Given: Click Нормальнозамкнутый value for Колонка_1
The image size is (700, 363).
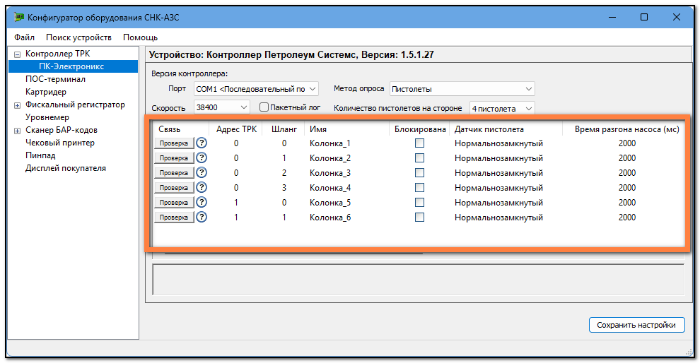Looking at the screenshot, I should tap(499, 143).
